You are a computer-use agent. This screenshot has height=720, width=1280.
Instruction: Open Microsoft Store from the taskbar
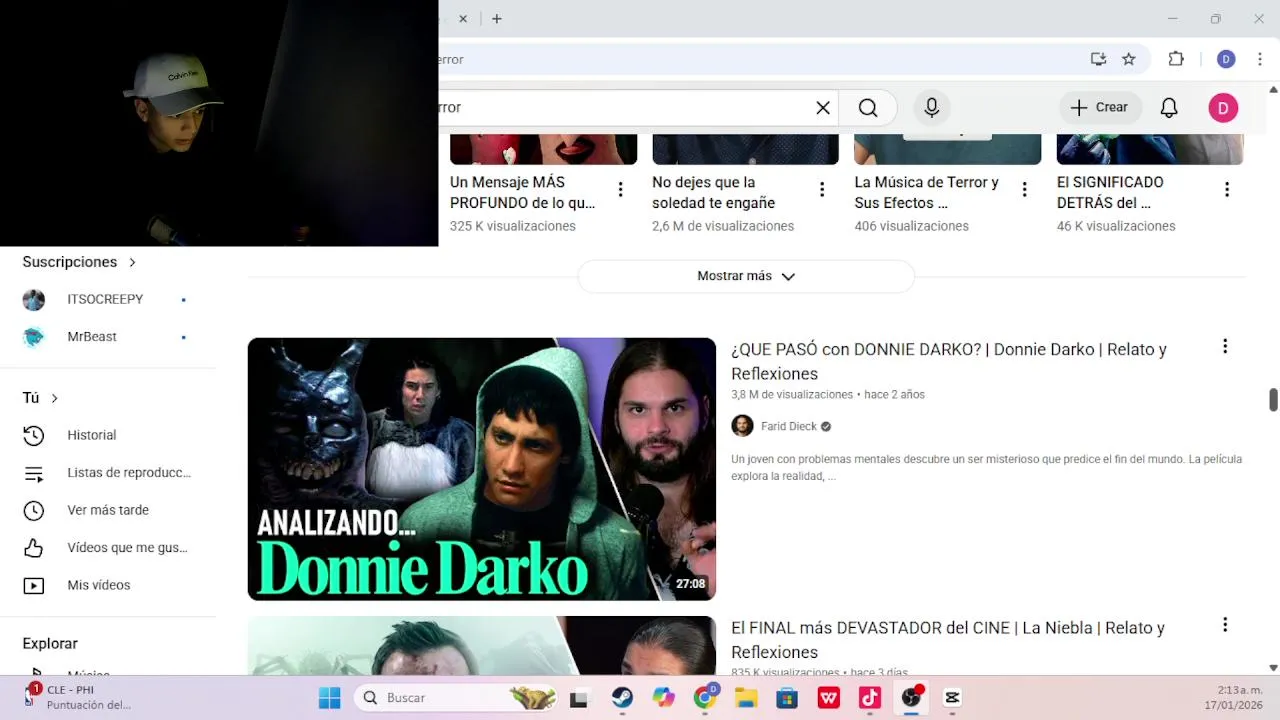click(787, 698)
